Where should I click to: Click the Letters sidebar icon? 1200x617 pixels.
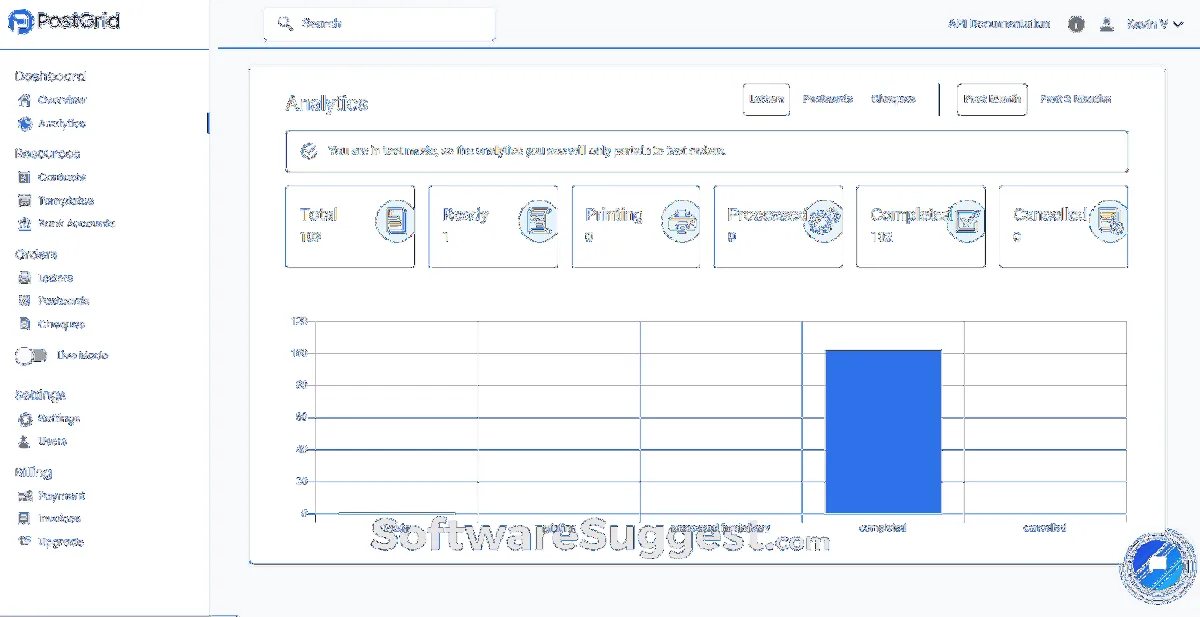[25, 278]
